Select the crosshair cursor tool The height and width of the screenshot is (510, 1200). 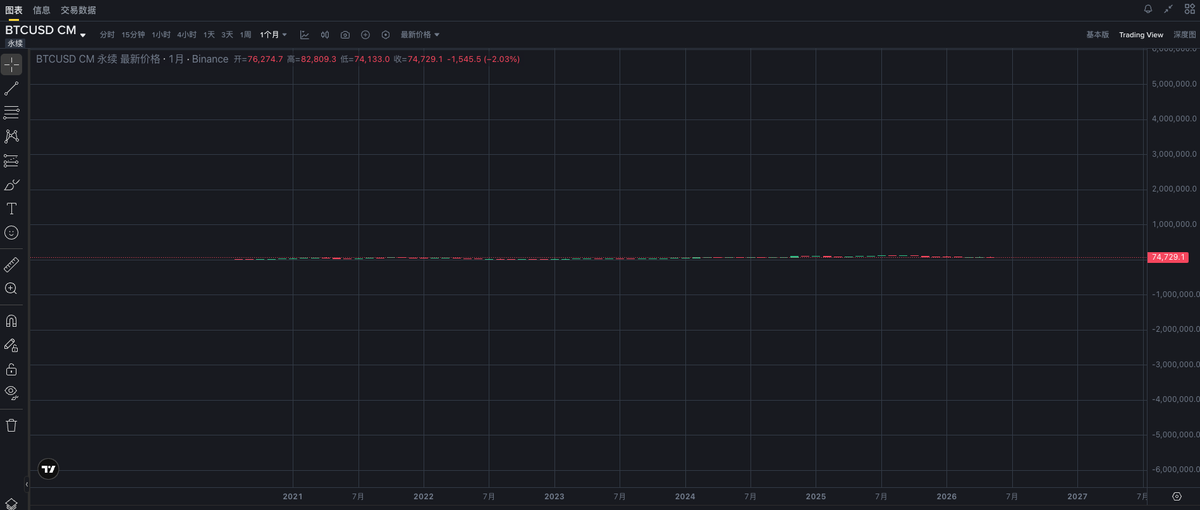point(11,65)
